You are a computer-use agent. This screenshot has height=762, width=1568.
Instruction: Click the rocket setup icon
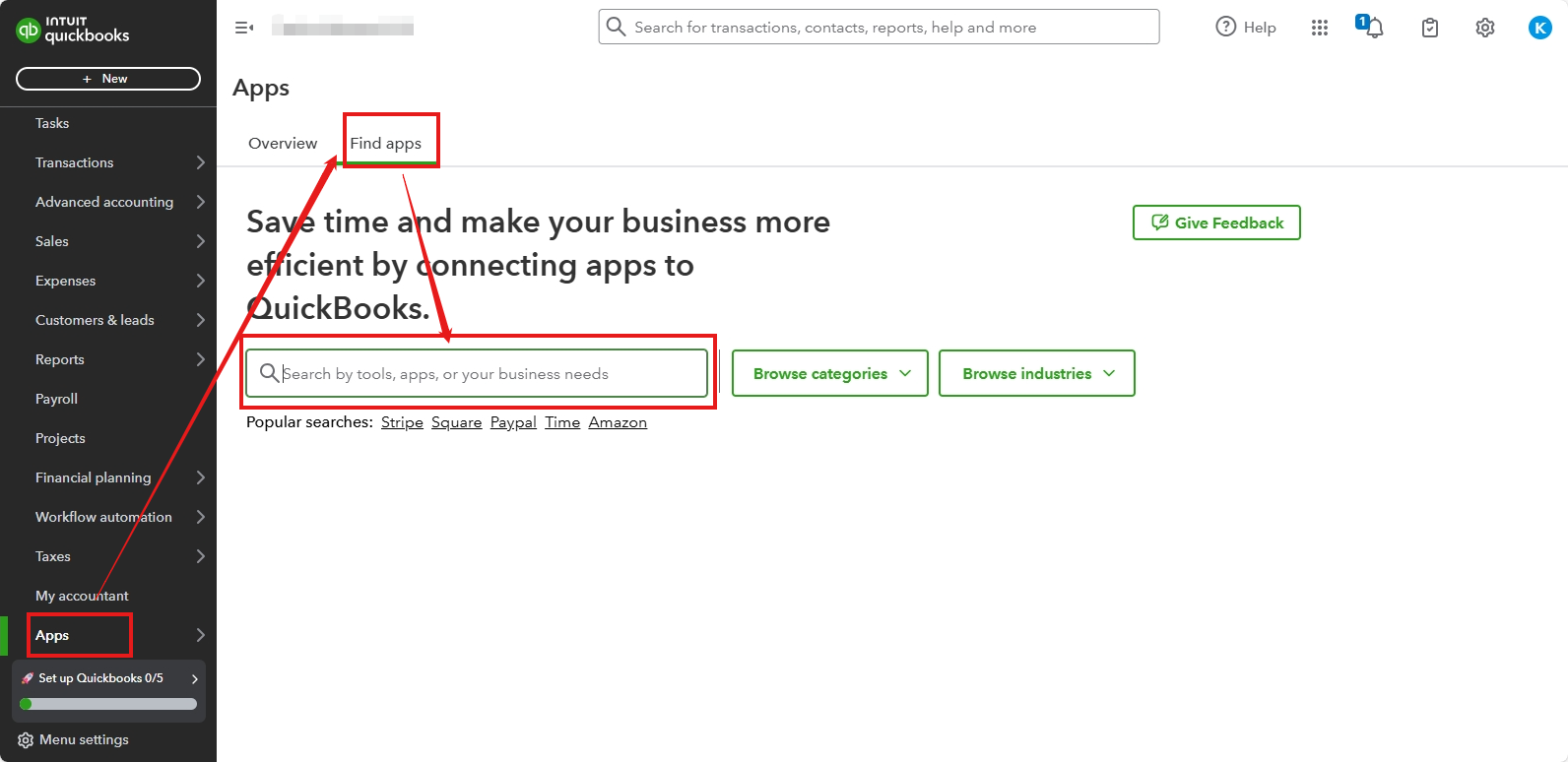tap(28, 678)
